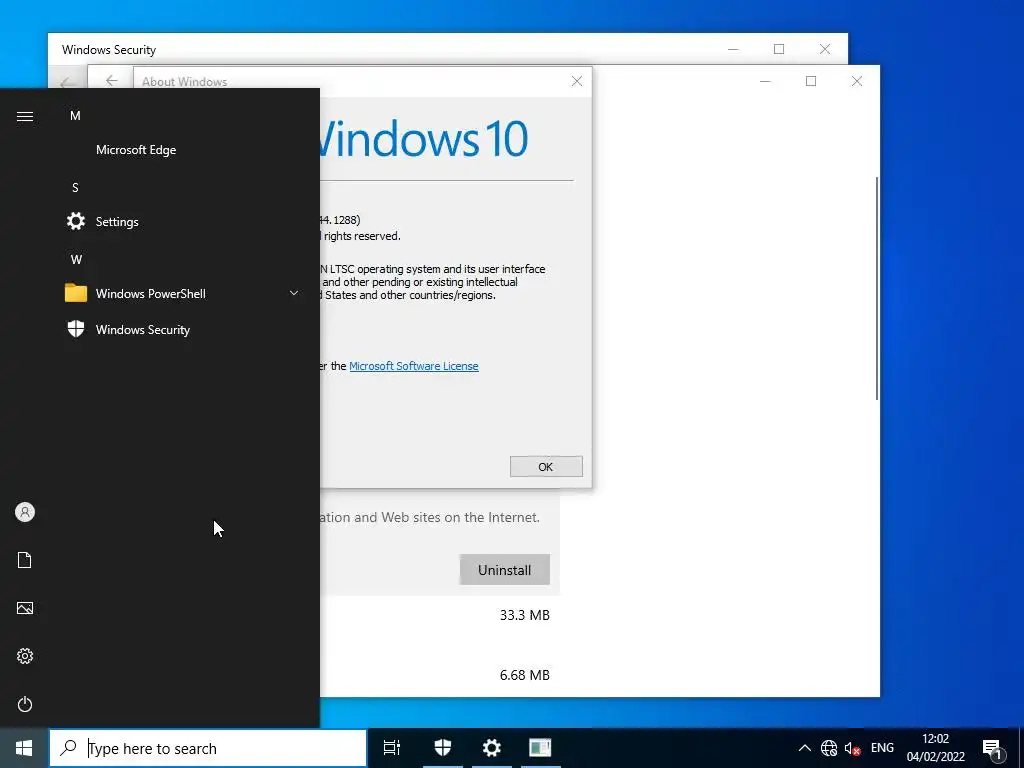Click the Windows Start button
The height and width of the screenshot is (768, 1024).
[x=24, y=748]
